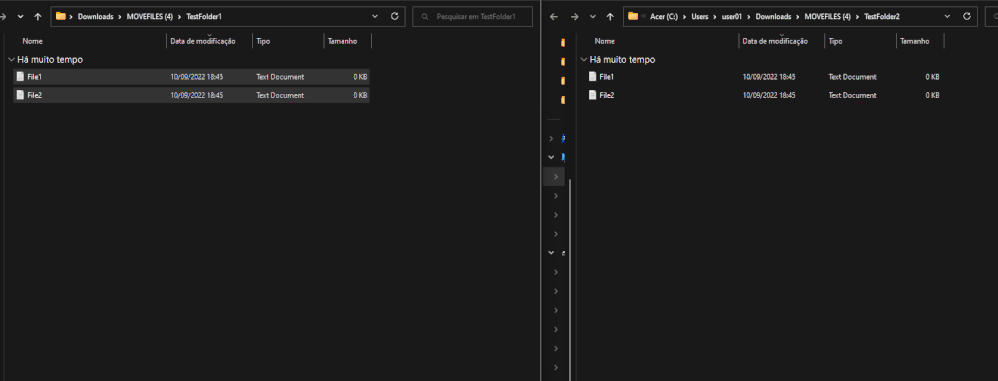Go up one level in right window

(x=610, y=17)
